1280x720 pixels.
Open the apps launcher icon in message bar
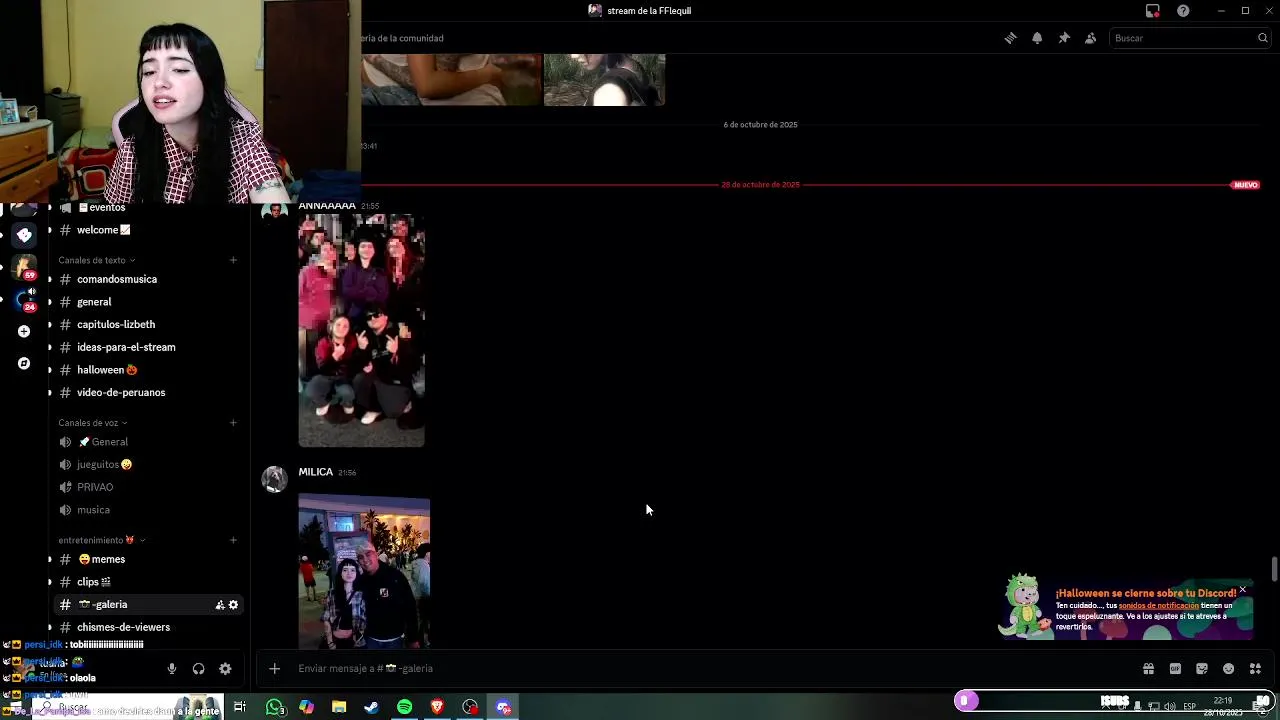pos(1255,669)
